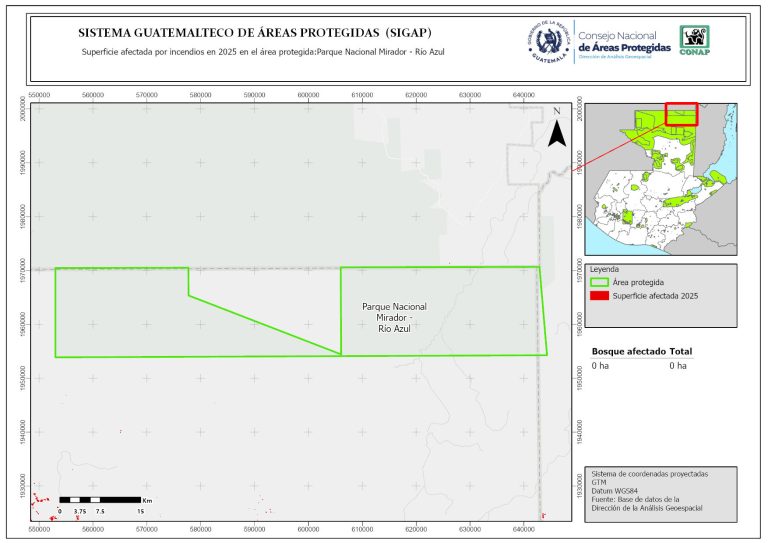Click the blue water area in inset map
768x543 pixels.
coord(725,150)
